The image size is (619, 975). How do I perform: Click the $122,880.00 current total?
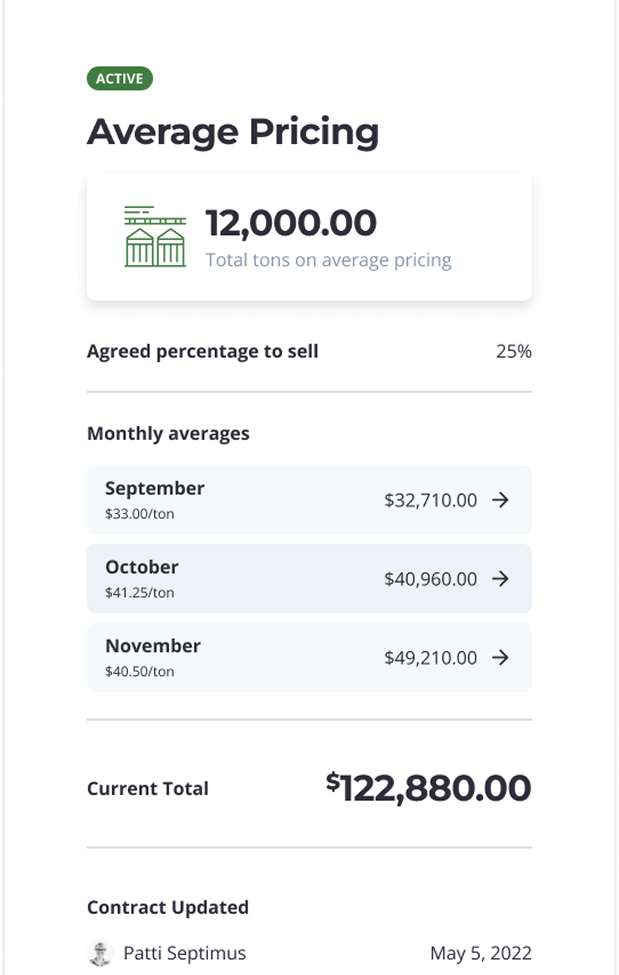point(428,788)
